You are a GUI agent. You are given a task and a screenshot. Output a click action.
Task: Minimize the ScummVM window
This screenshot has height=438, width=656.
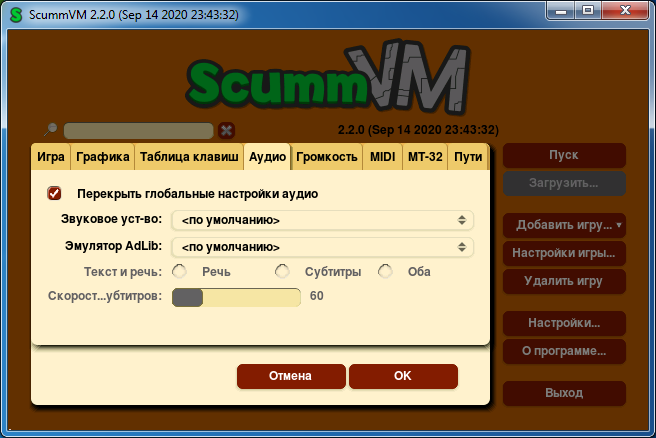tap(561, 10)
